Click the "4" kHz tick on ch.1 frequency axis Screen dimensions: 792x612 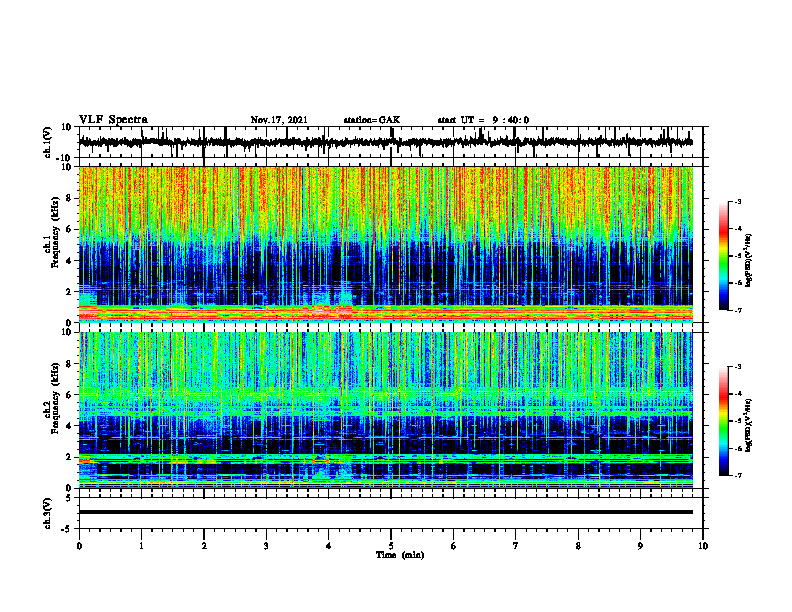(x=69, y=261)
